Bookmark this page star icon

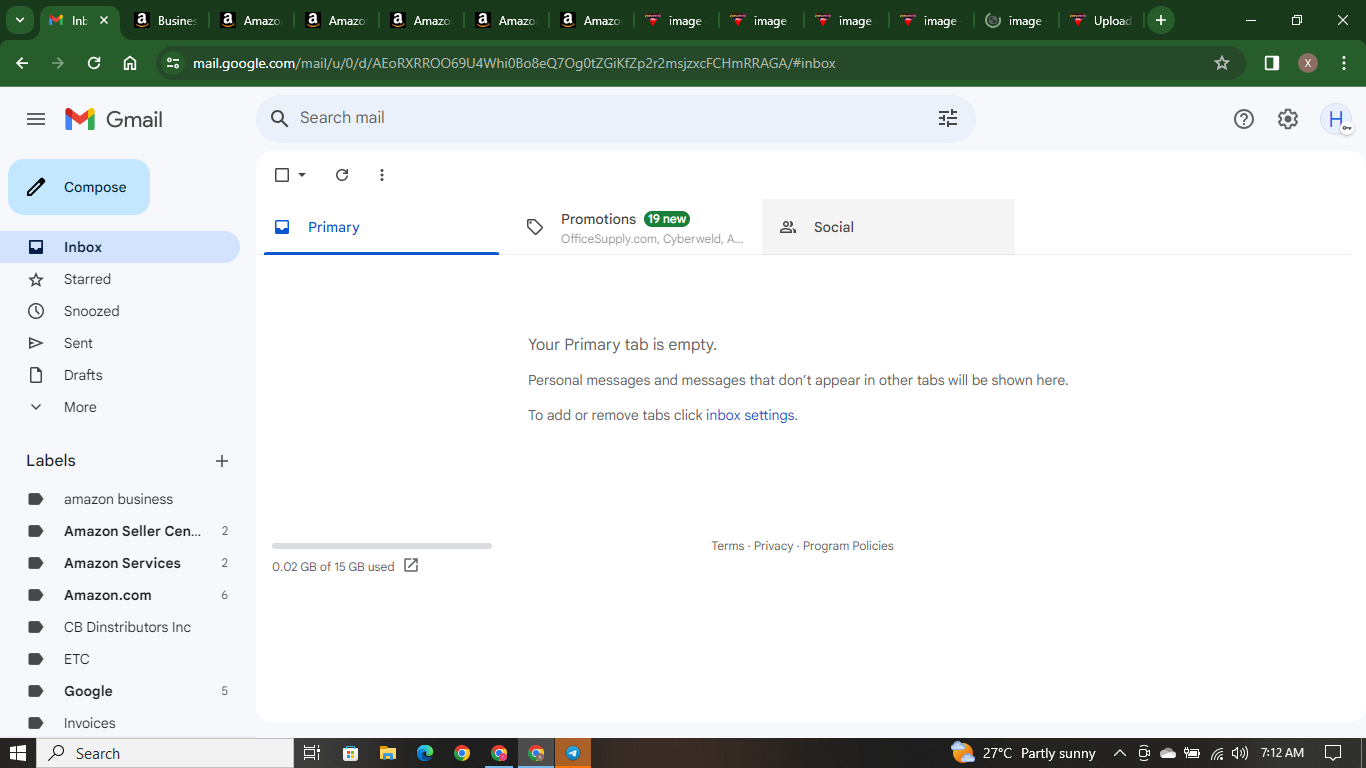[x=1222, y=63]
